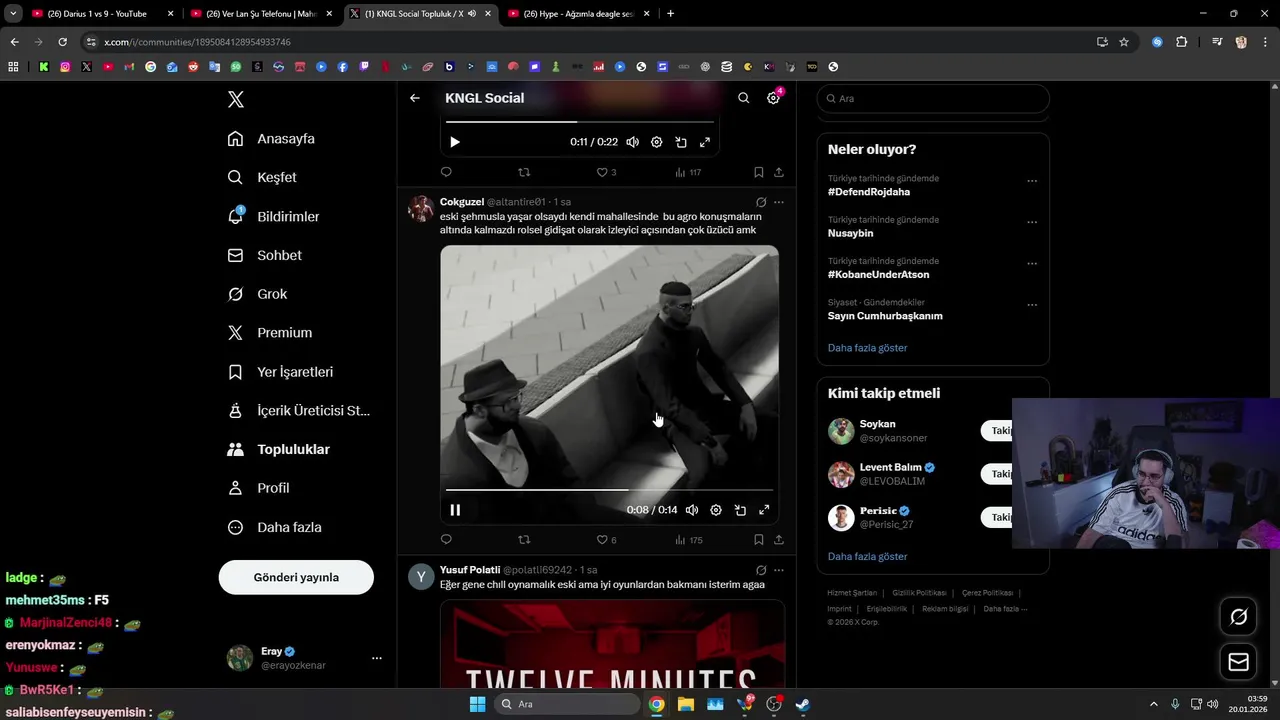The image size is (1280, 720).
Task: Open floating messages envelope button
Action: (x=1238, y=662)
